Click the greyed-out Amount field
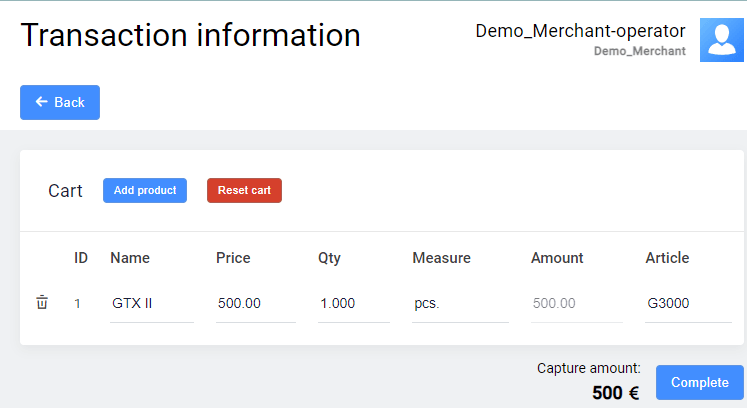The width and height of the screenshot is (747, 408). click(575, 303)
